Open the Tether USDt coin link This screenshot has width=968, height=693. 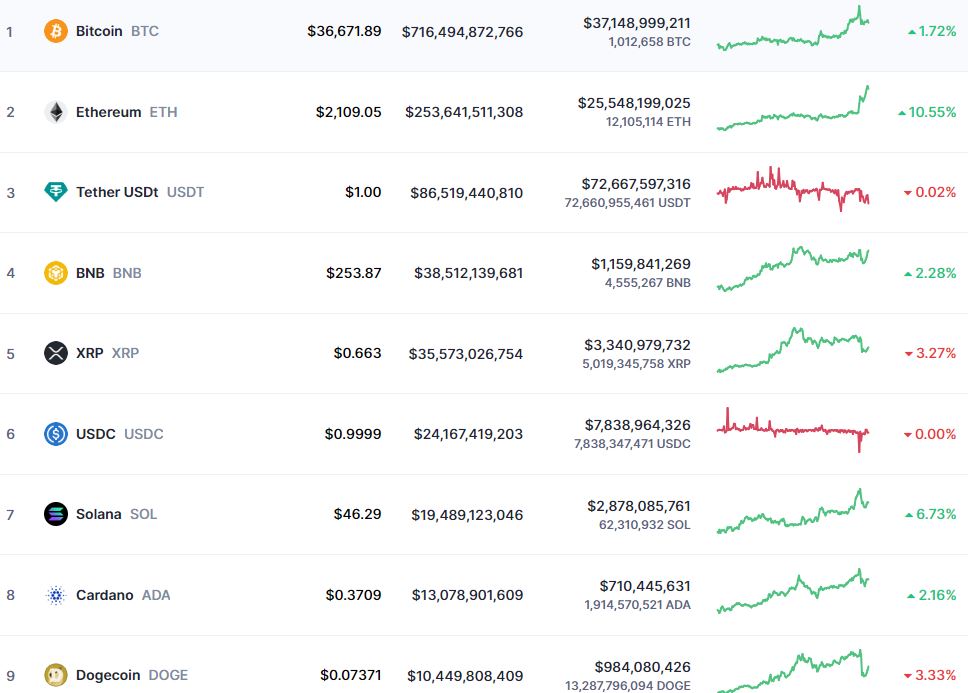(x=140, y=192)
